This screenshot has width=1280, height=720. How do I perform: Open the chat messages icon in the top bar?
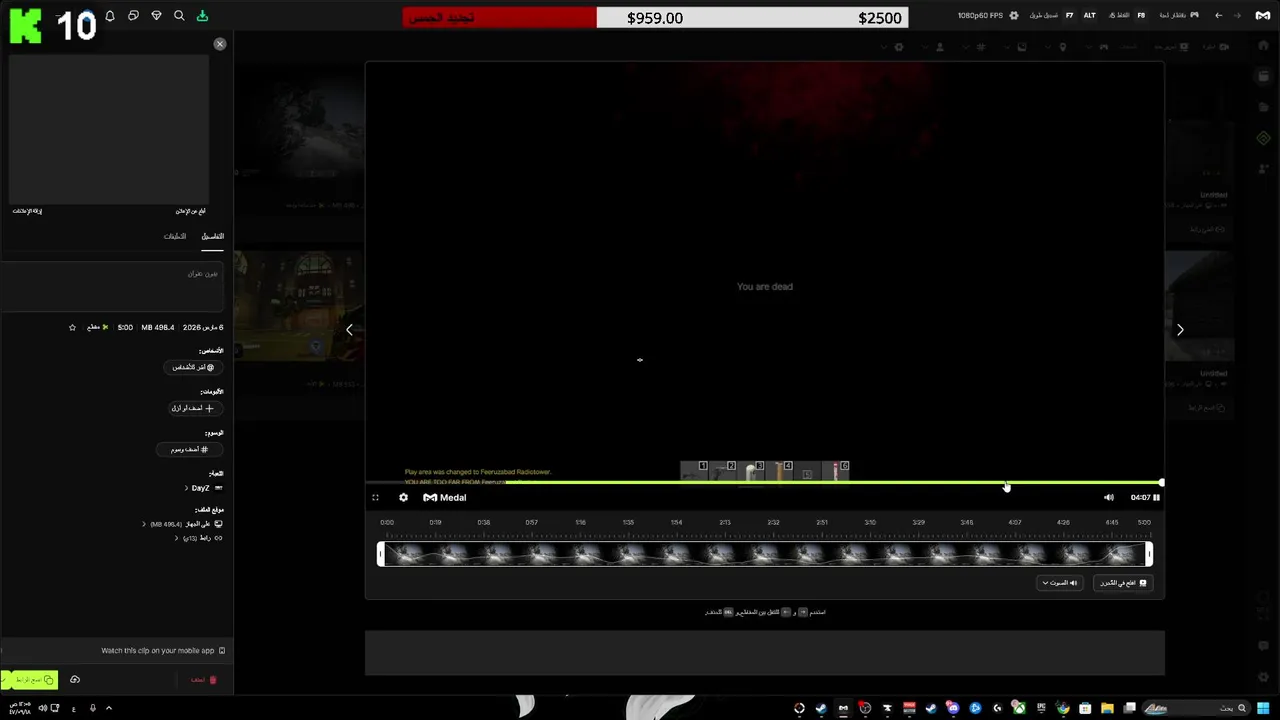133,16
